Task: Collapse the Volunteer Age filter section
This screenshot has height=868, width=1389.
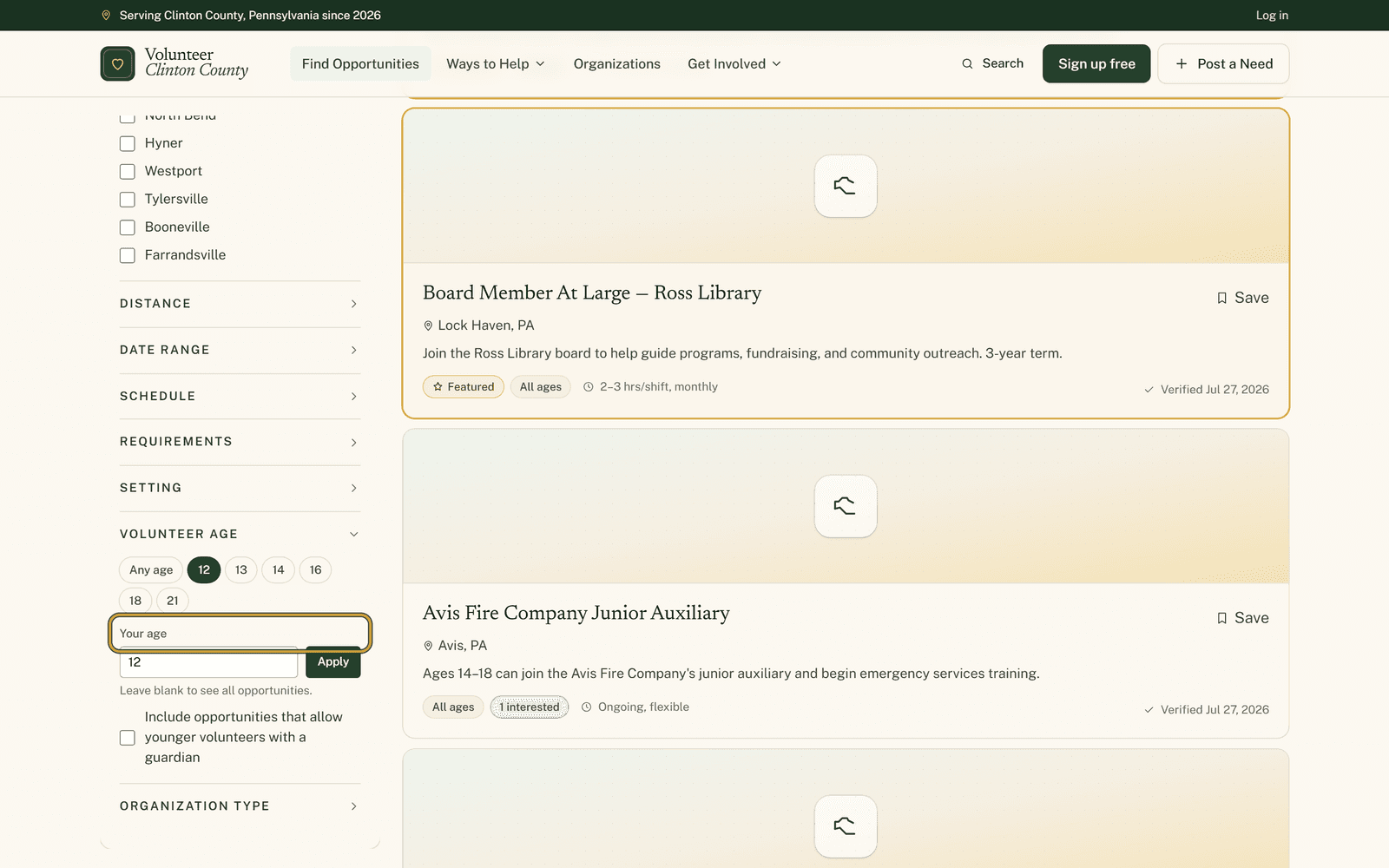Action: 240,534
